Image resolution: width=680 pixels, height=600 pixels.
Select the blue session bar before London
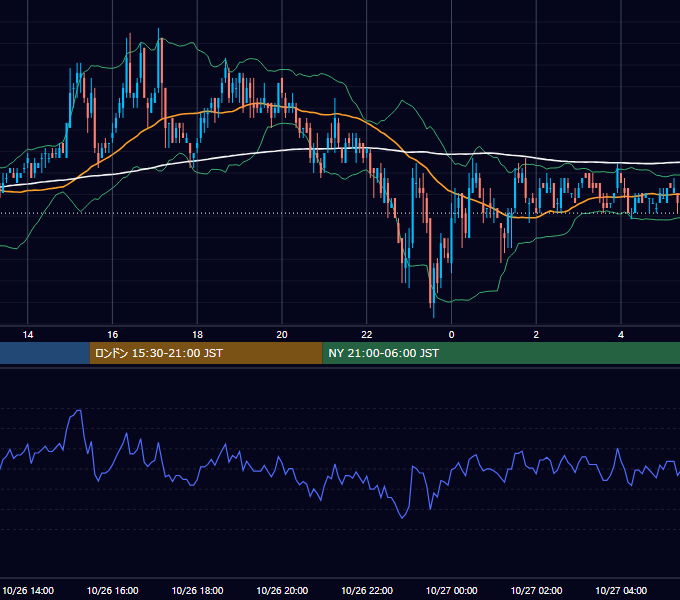click(45, 353)
